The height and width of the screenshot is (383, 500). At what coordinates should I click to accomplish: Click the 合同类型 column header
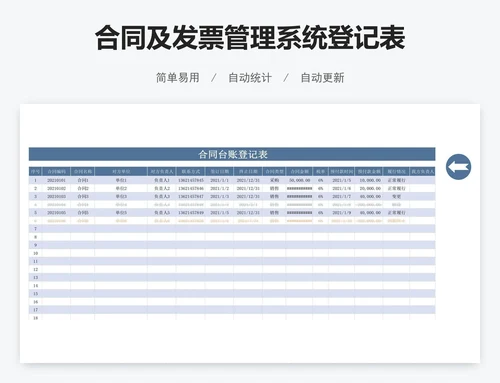click(274, 172)
